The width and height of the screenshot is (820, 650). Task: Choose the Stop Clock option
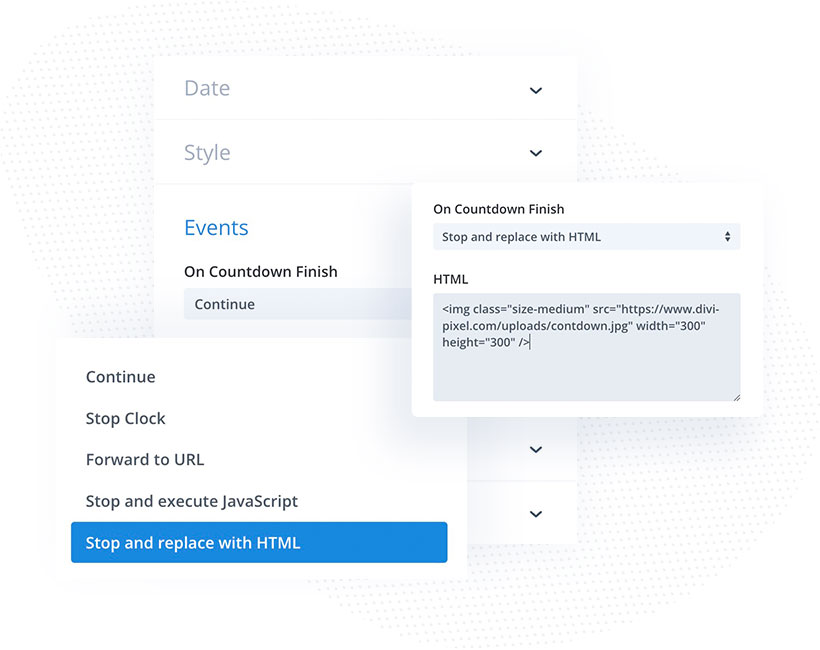(126, 418)
